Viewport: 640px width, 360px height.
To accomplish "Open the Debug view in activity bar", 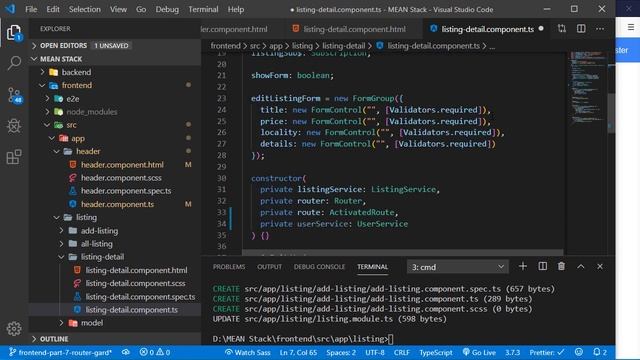I will pyautogui.click(x=14, y=126).
